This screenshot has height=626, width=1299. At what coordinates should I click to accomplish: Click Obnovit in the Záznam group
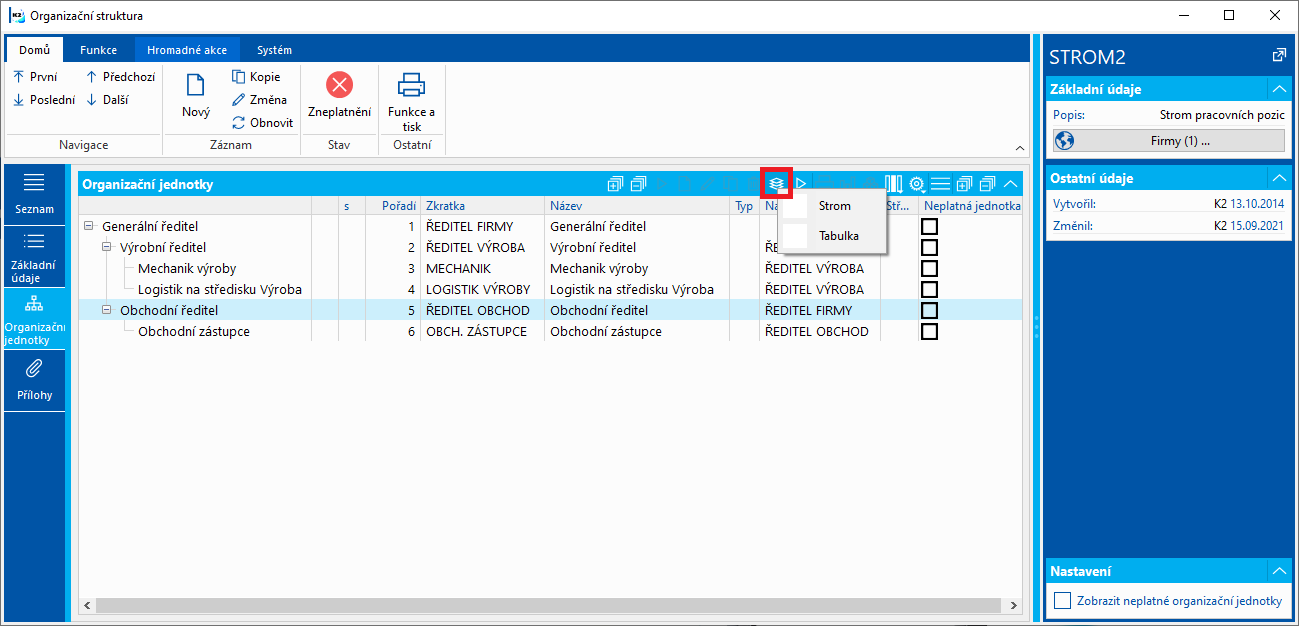pos(263,123)
